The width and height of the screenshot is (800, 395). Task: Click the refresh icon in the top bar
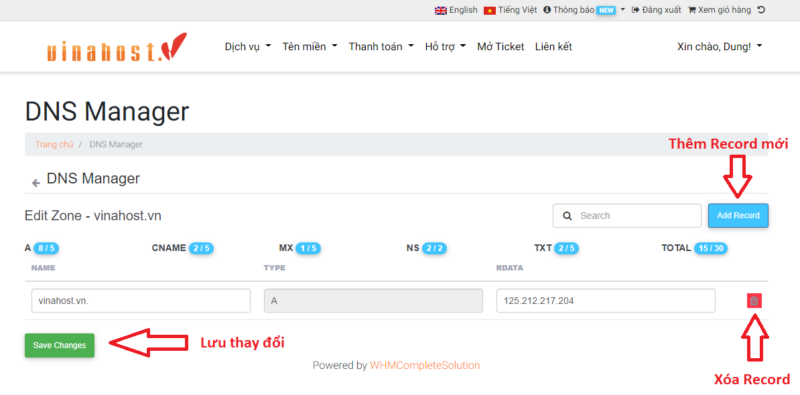coord(761,10)
